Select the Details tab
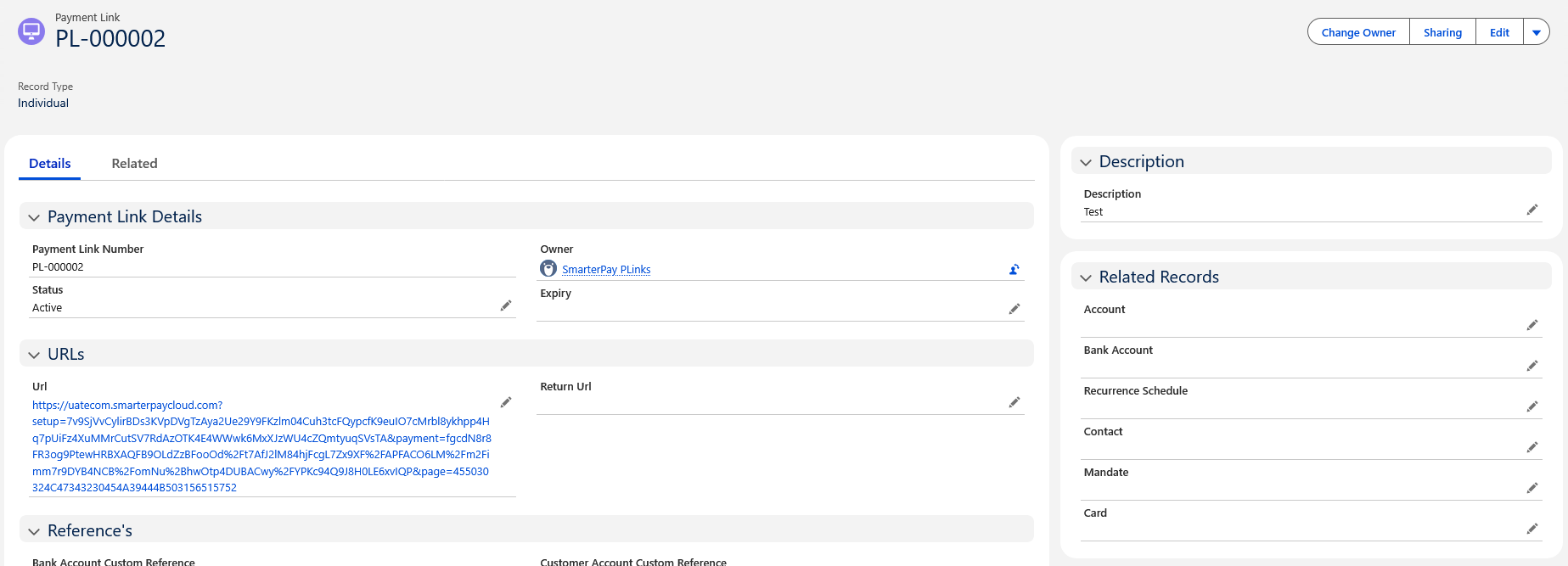The height and width of the screenshot is (566, 1568). pos(50,163)
